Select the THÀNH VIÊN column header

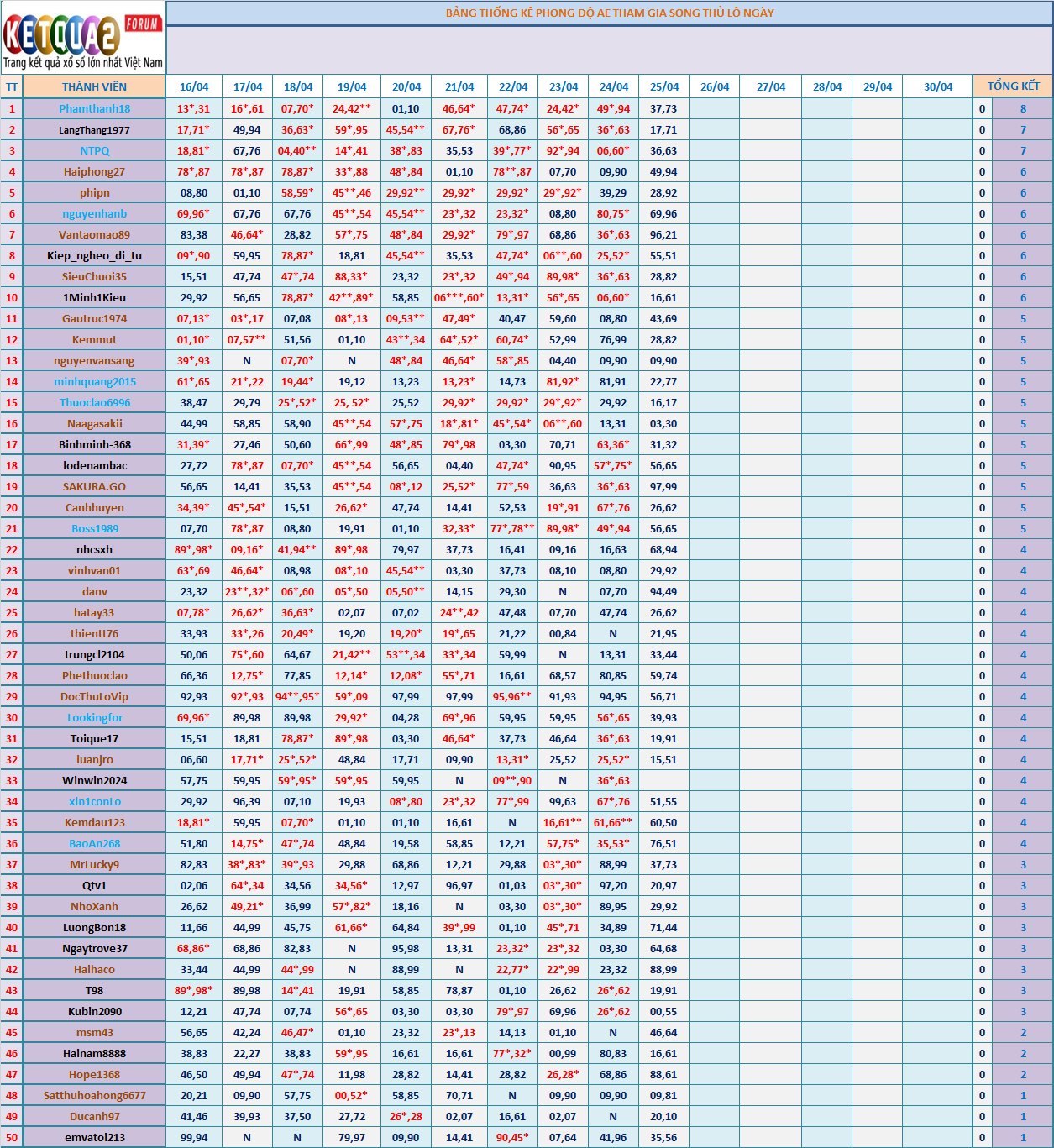pyautogui.click(x=94, y=86)
